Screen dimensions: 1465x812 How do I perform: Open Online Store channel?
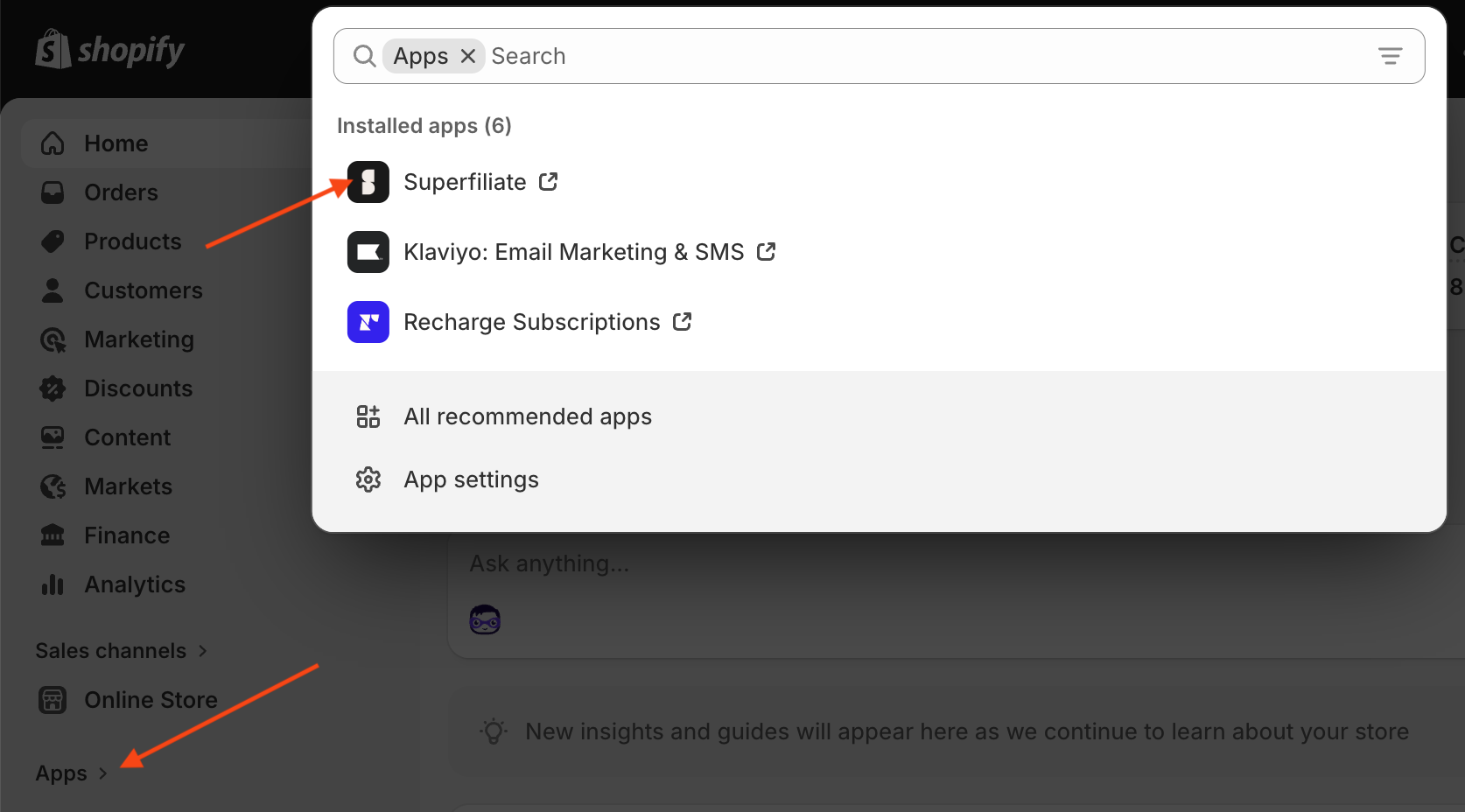[151, 700]
